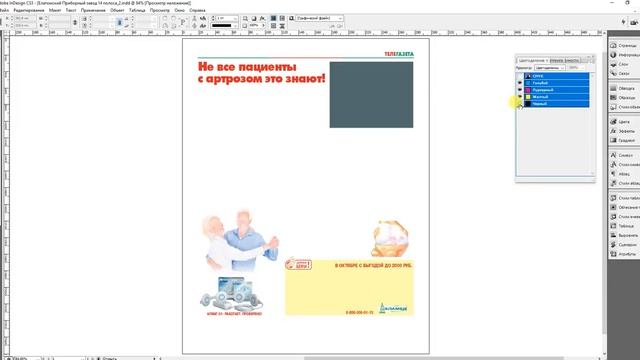Open the Просмотр menu
This screenshot has width=640, height=360.
160,10
